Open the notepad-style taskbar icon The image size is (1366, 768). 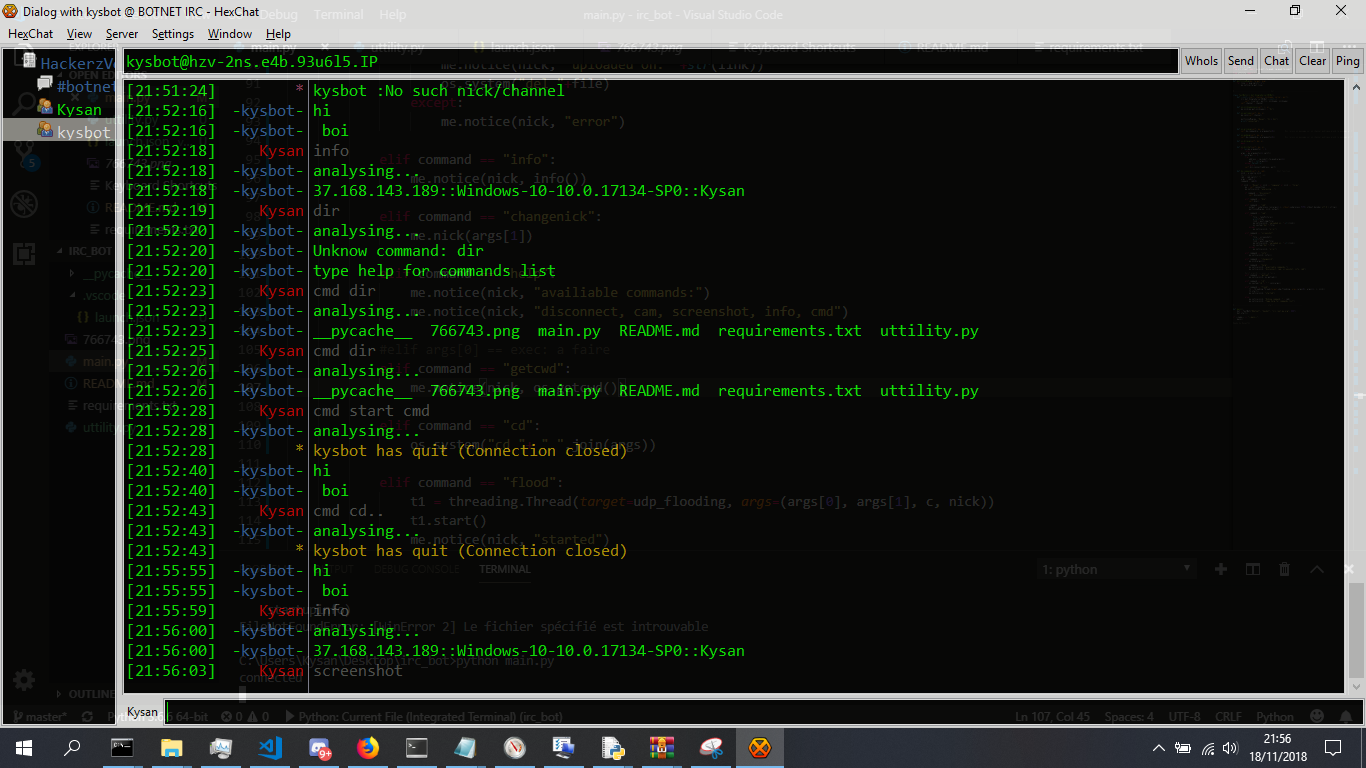point(466,748)
